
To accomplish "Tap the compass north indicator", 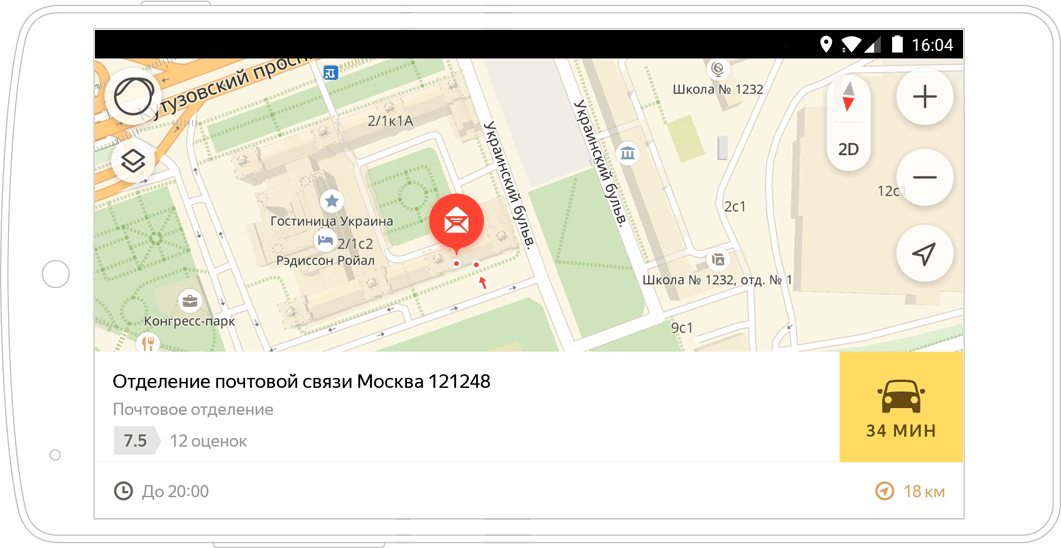I will coord(848,98).
